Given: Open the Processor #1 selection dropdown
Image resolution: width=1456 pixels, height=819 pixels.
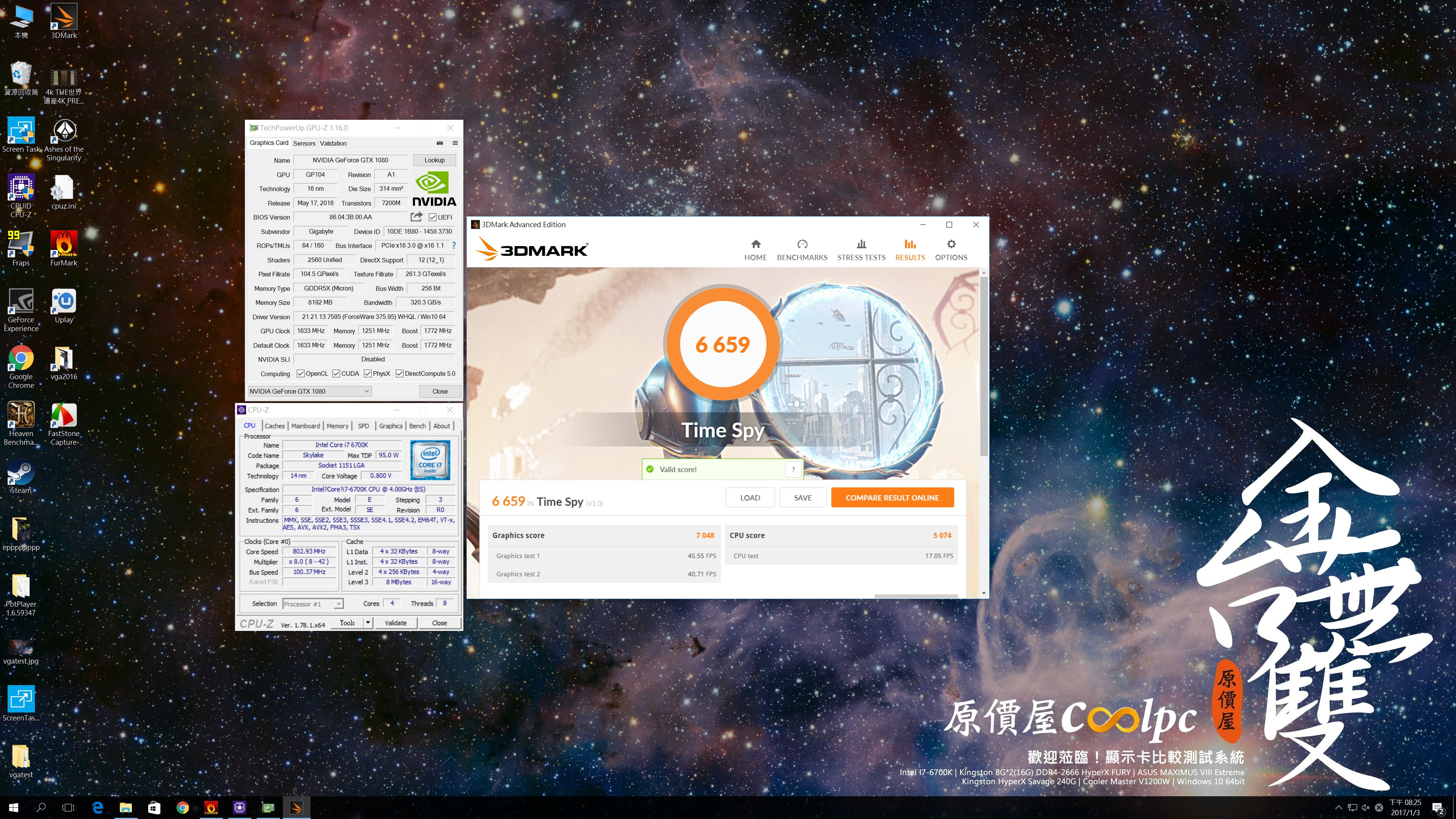Looking at the screenshot, I should (312, 604).
